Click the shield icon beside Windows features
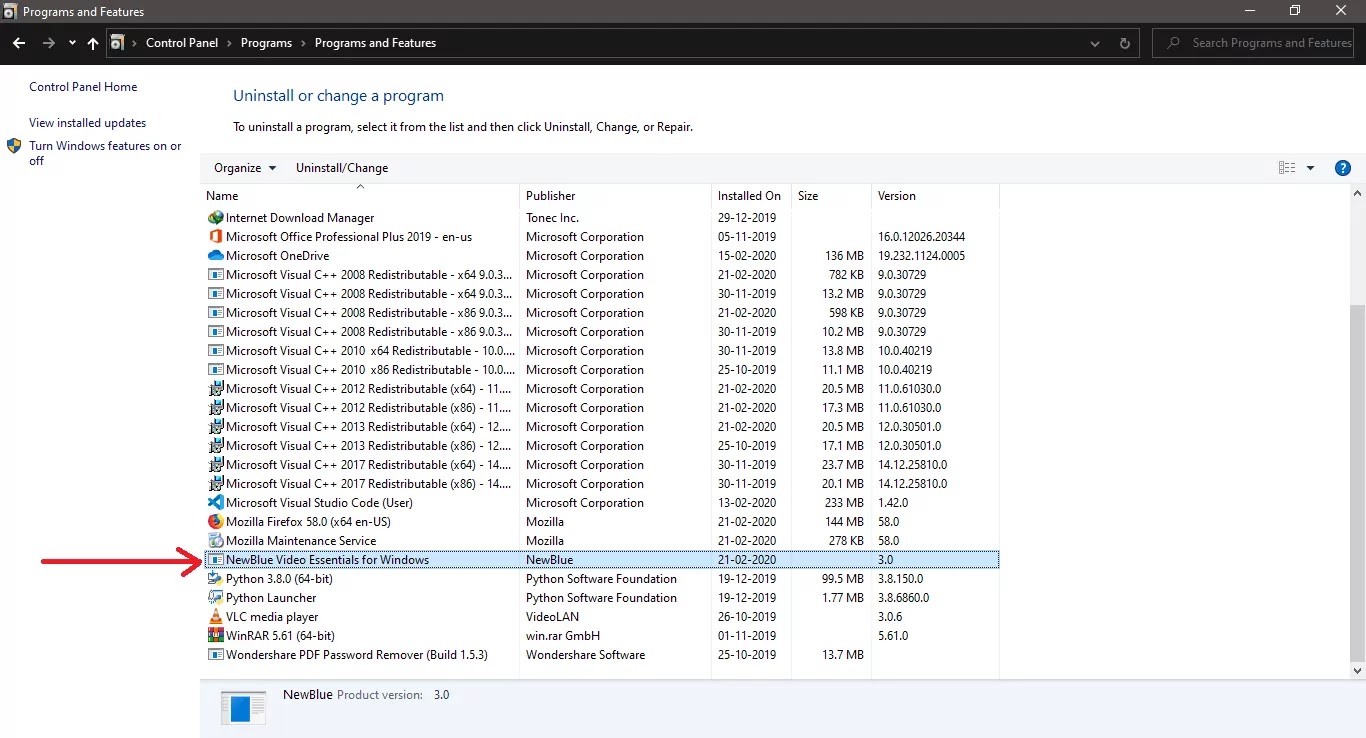The height and width of the screenshot is (738, 1366). (14, 146)
